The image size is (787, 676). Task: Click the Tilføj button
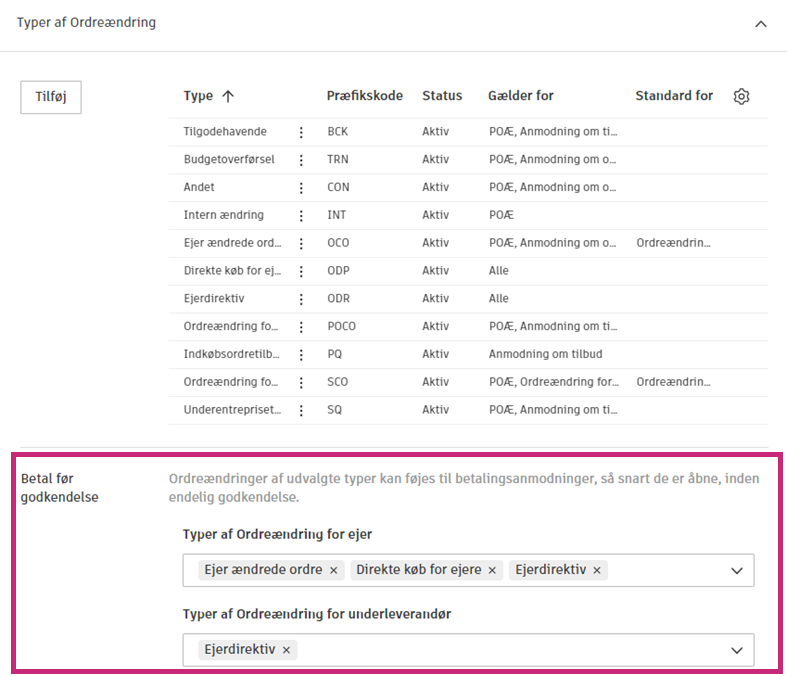(51, 97)
